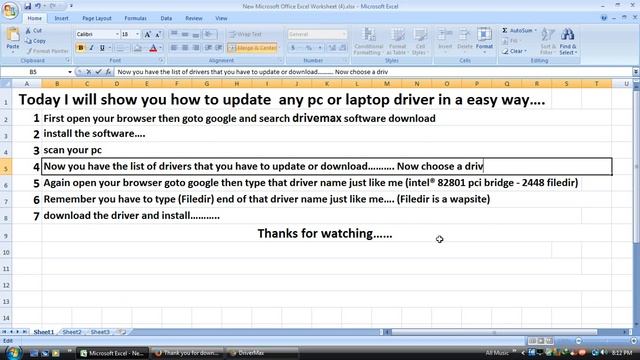Activate Format Painter
Screen dimensions: 640x360
coord(47,51)
